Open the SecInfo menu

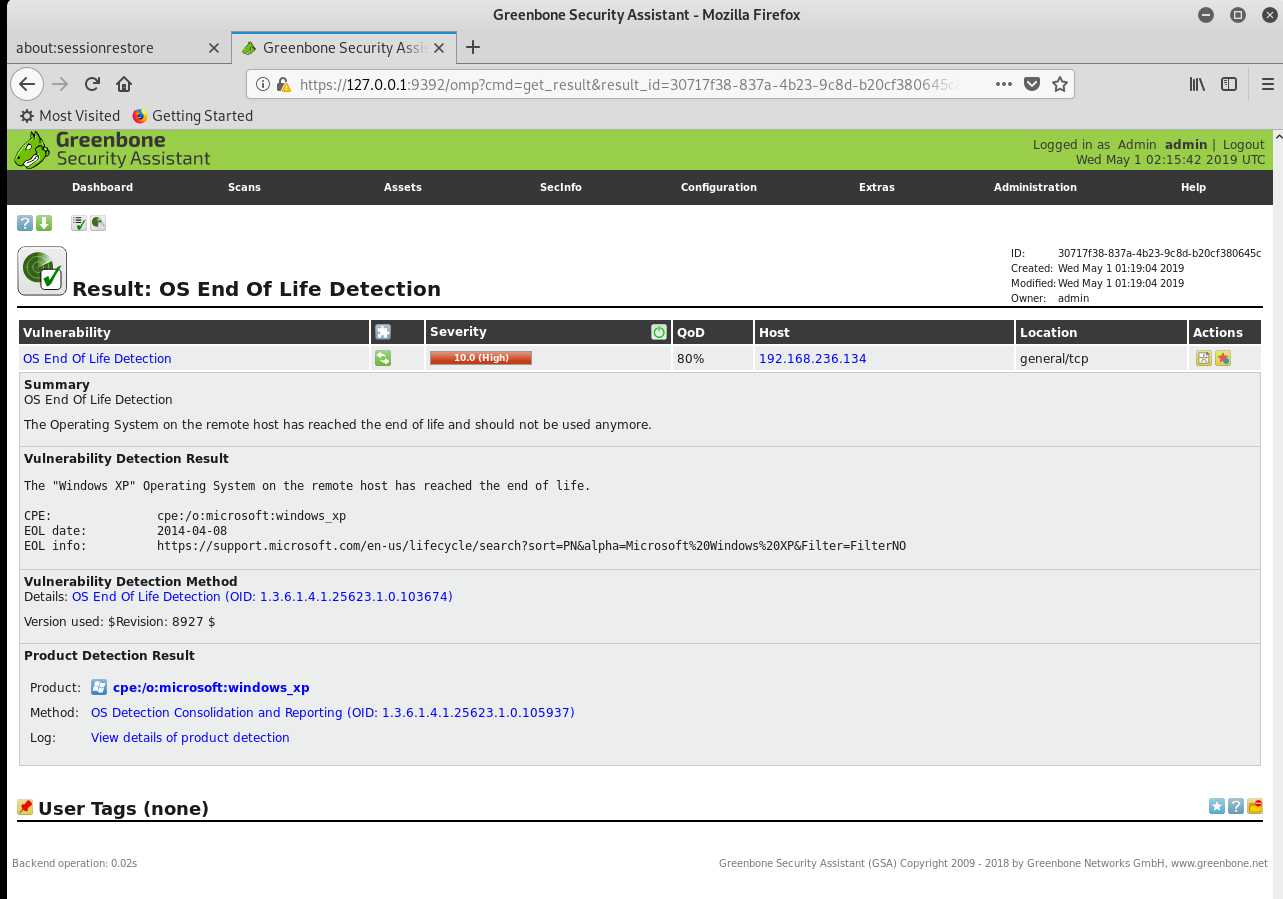pyautogui.click(x=561, y=187)
